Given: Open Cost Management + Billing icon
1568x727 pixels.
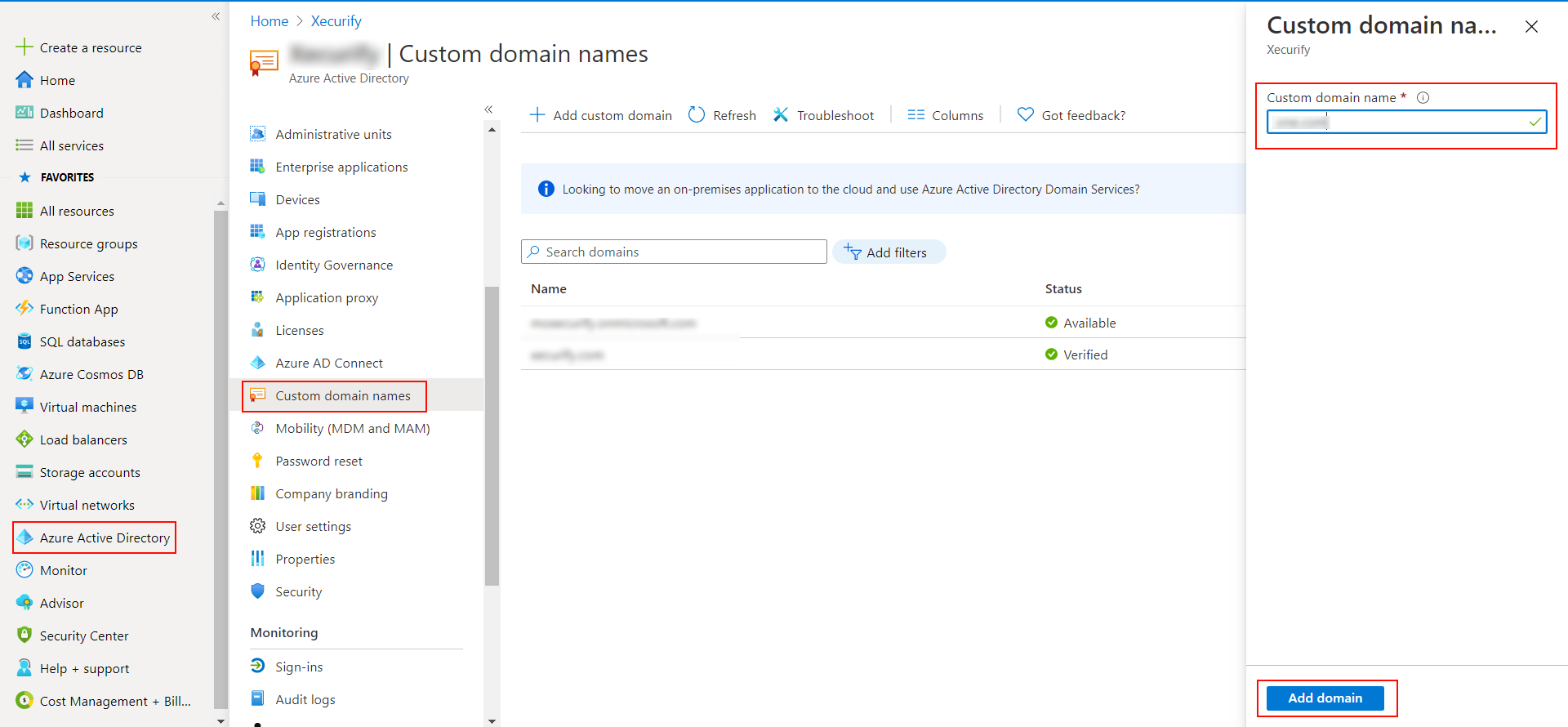Looking at the screenshot, I should point(24,701).
